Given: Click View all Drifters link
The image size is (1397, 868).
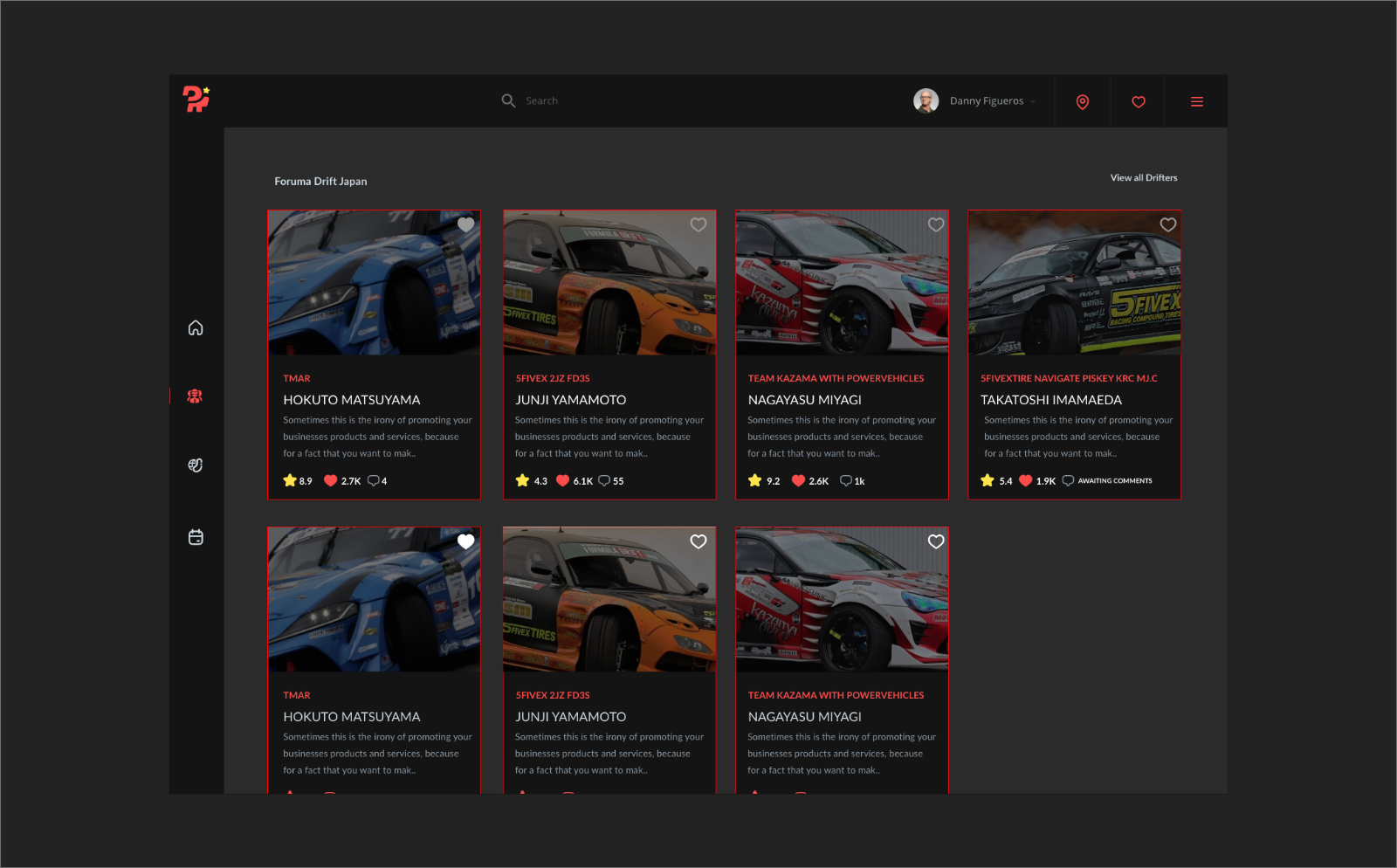Looking at the screenshot, I should [1144, 177].
